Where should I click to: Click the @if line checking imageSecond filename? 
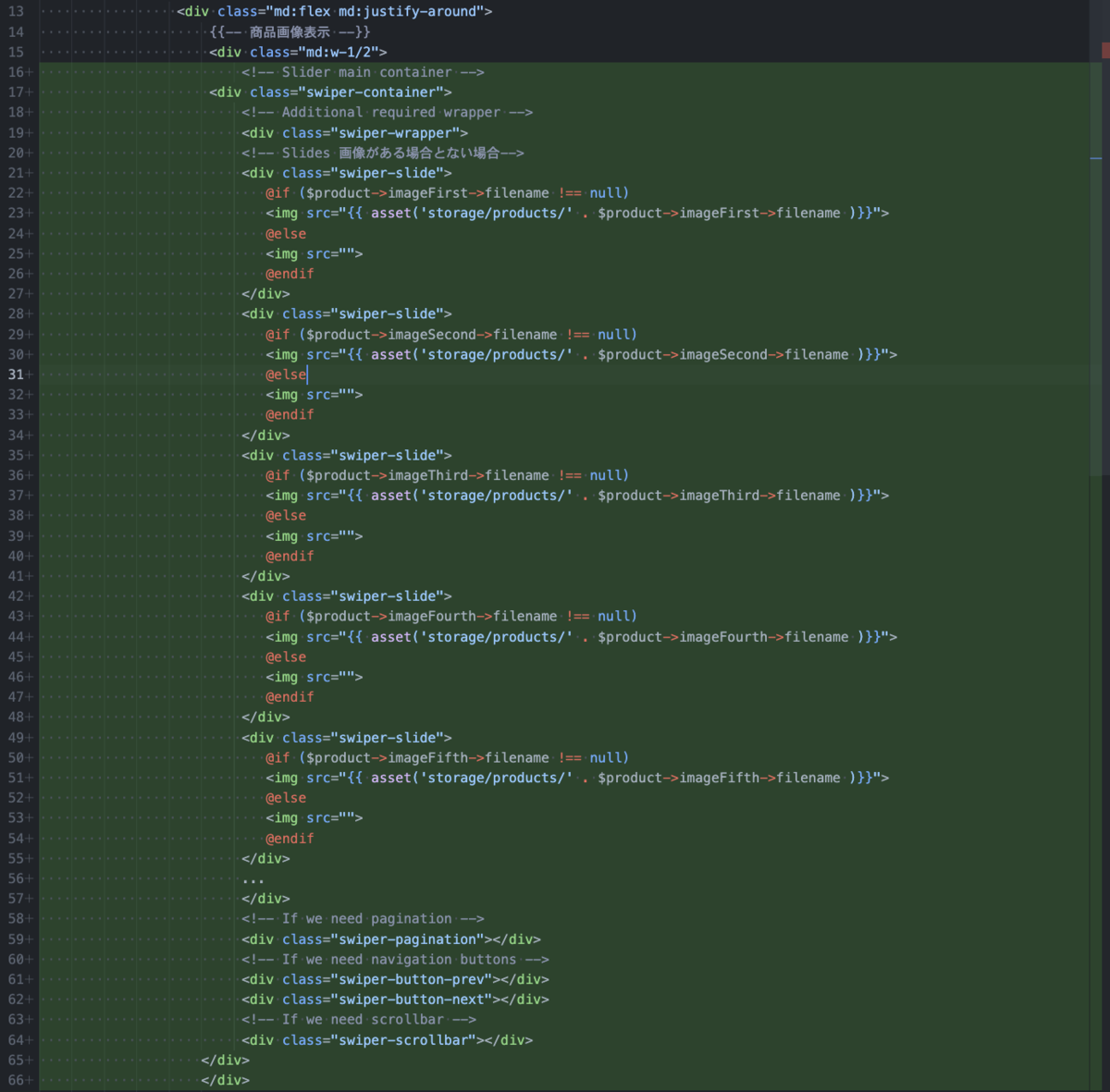click(x=451, y=335)
